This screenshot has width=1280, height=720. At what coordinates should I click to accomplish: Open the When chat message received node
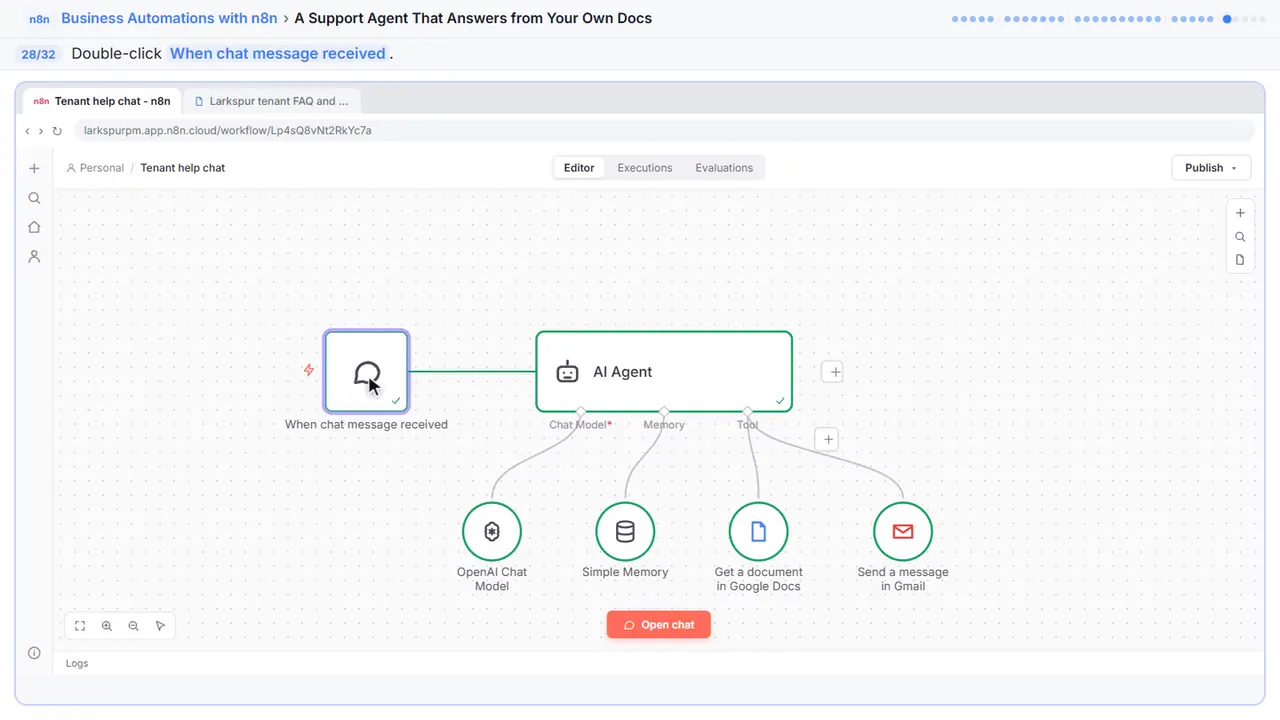pyautogui.click(x=366, y=371)
